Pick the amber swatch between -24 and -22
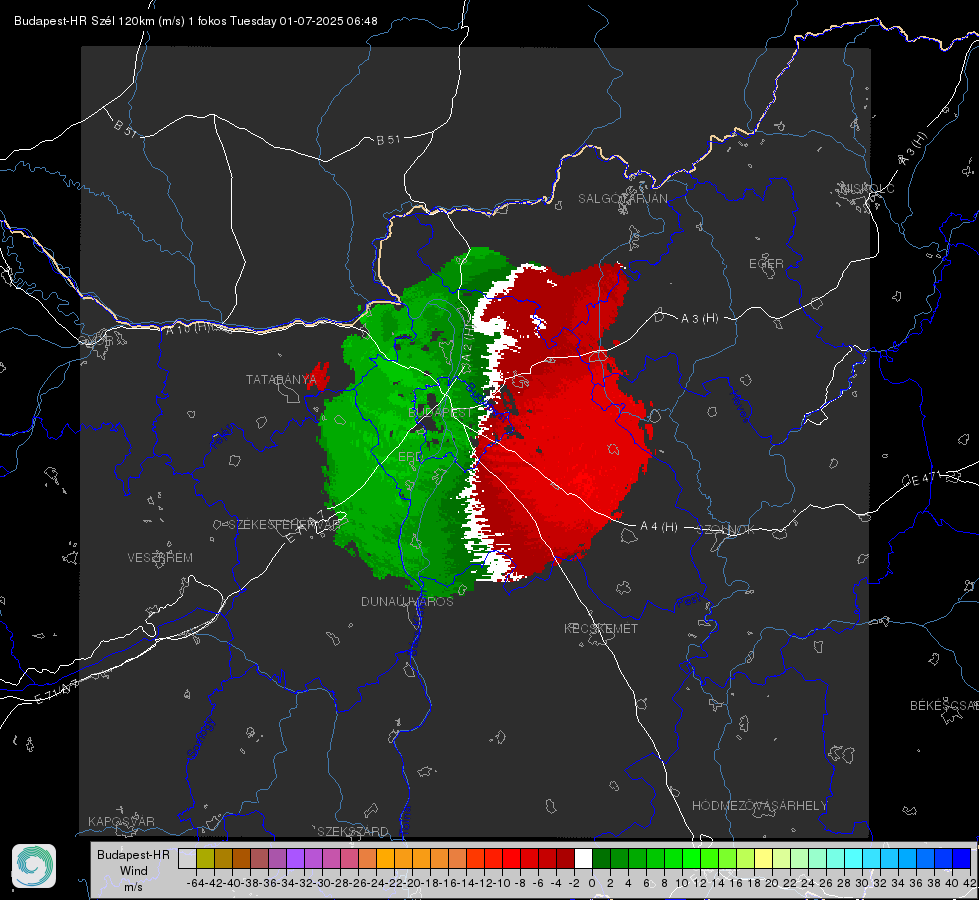979x900 pixels. coord(385,858)
